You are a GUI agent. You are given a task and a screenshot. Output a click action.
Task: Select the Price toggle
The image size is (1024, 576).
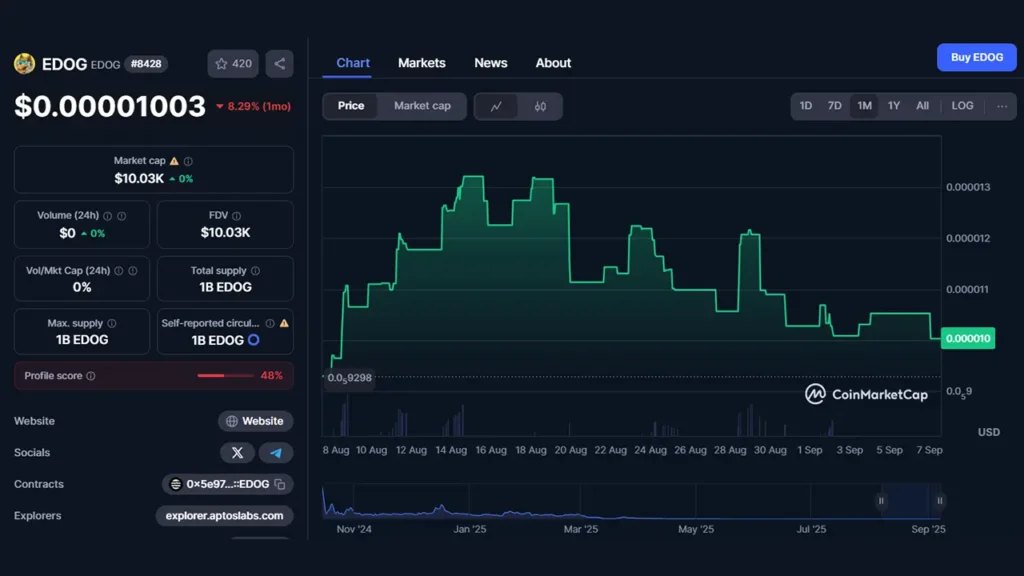(x=351, y=106)
